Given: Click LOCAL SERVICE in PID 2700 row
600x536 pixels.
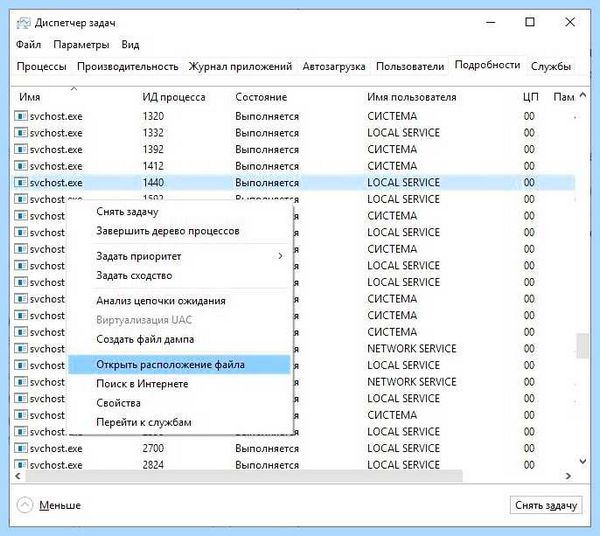Looking at the screenshot, I should tap(403, 448).
